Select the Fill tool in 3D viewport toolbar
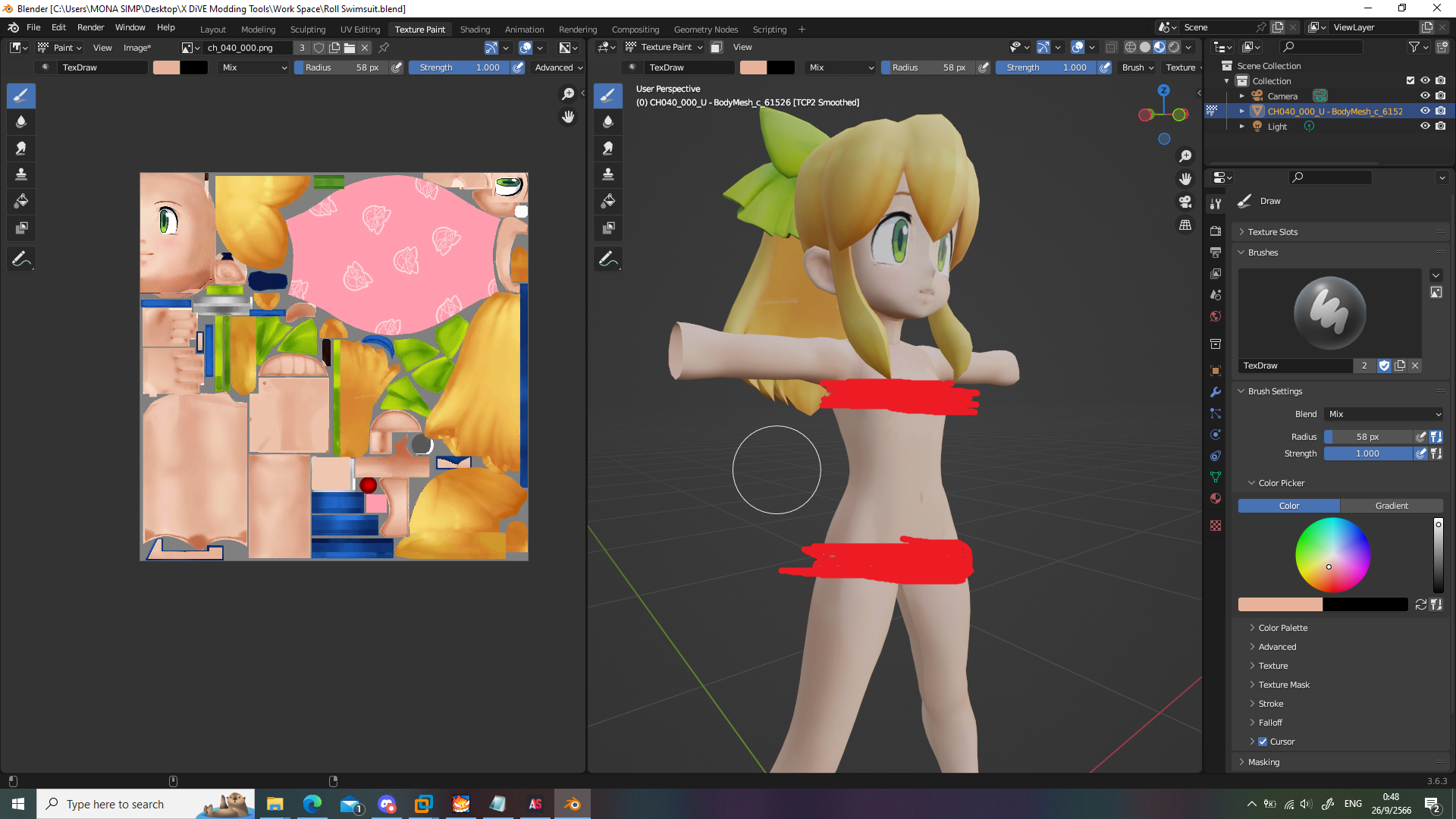 608,202
